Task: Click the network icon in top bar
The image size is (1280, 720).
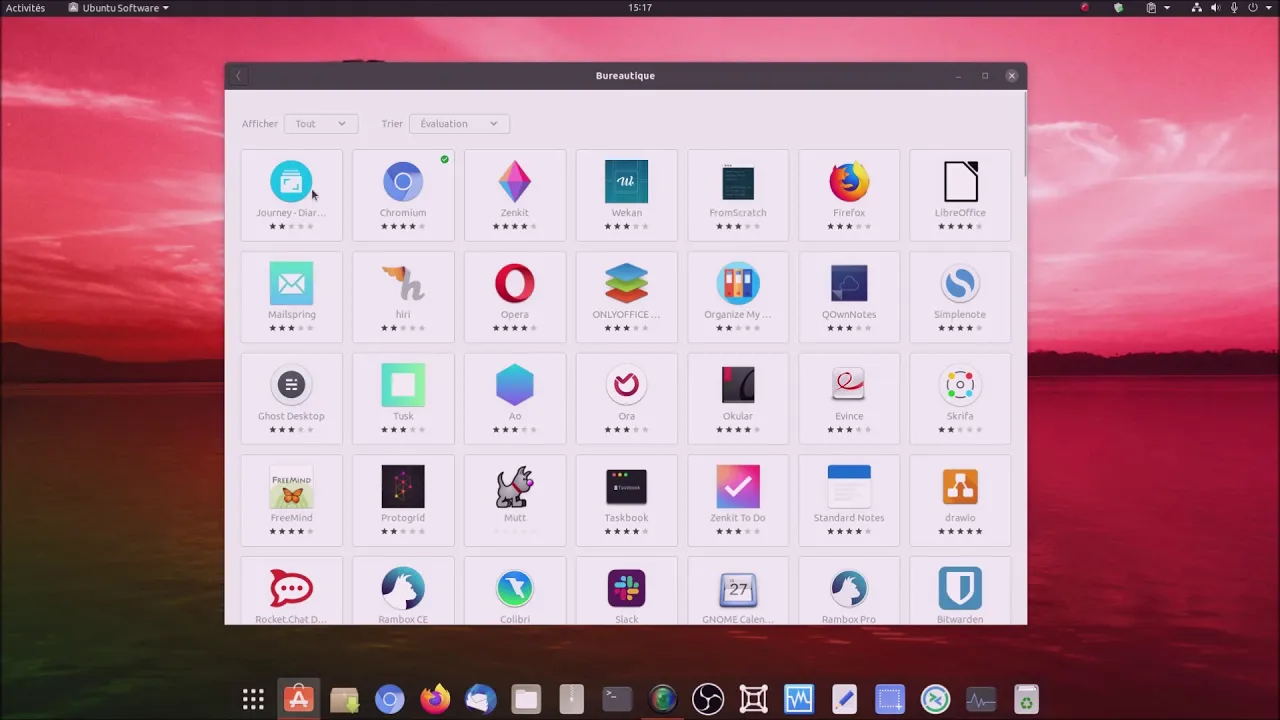Action: coord(1197,8)
